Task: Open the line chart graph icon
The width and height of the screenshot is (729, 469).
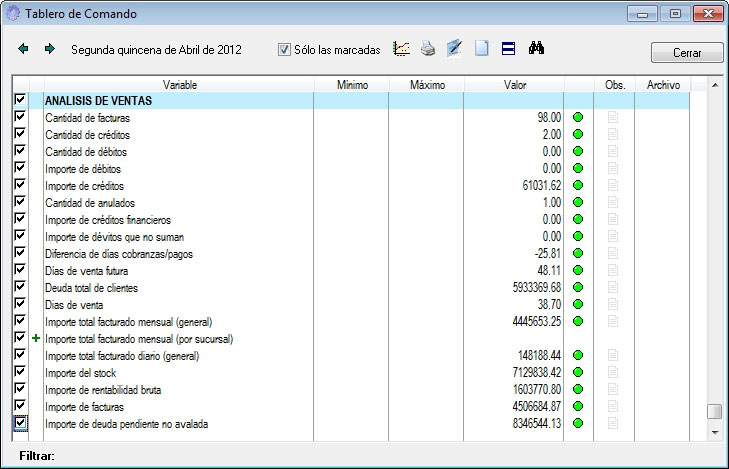Action: (x=402, y=48)
